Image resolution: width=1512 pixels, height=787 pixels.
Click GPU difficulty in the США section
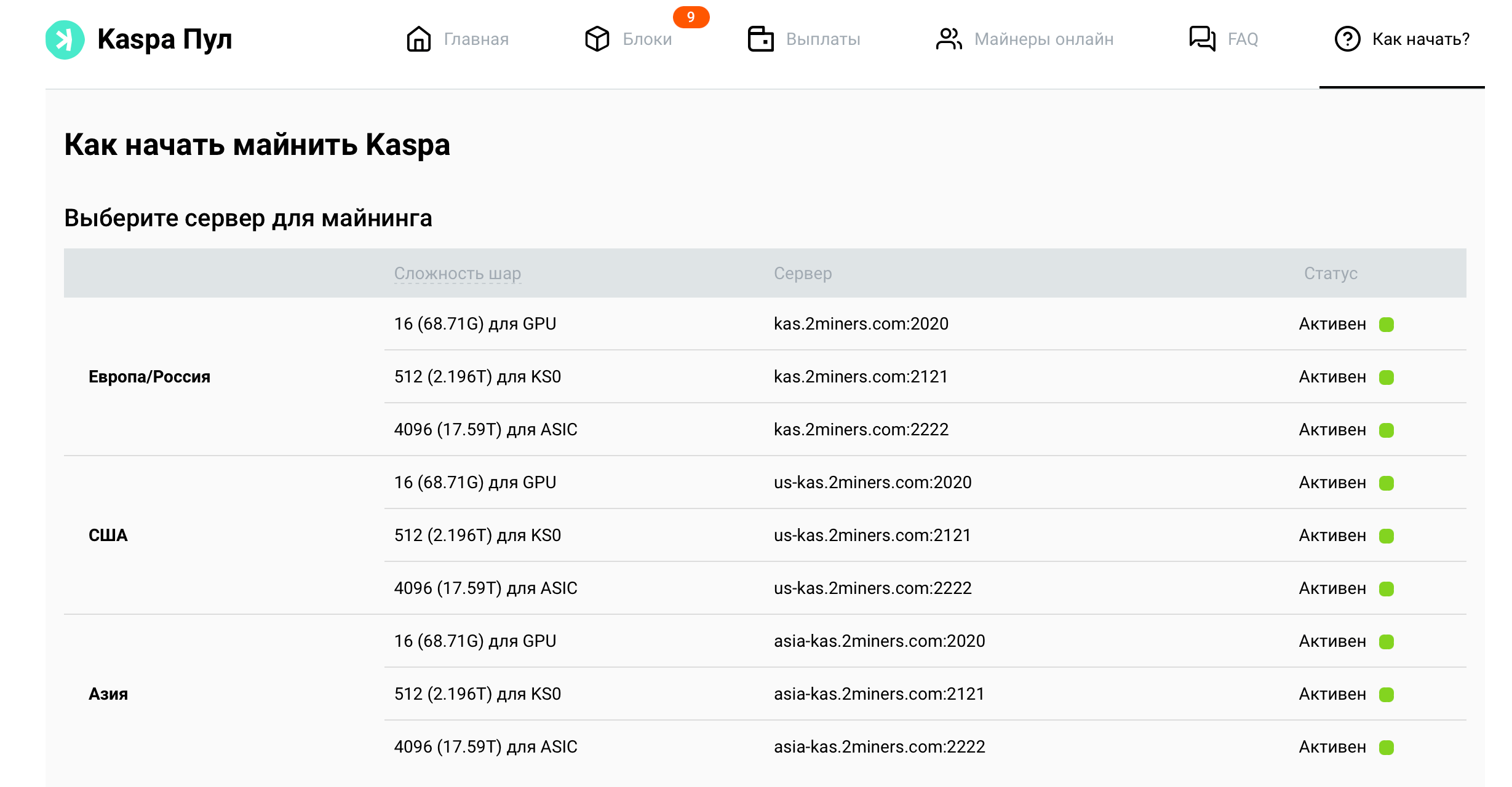[x=475, y=483]
